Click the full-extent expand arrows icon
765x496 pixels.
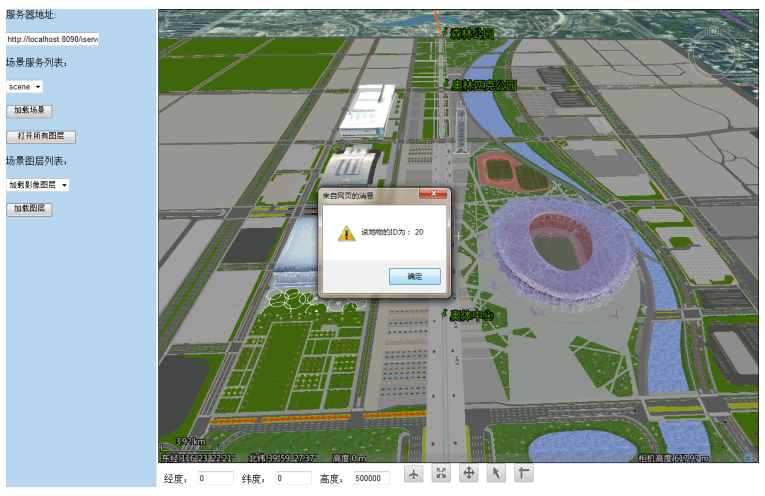(441, 474)
